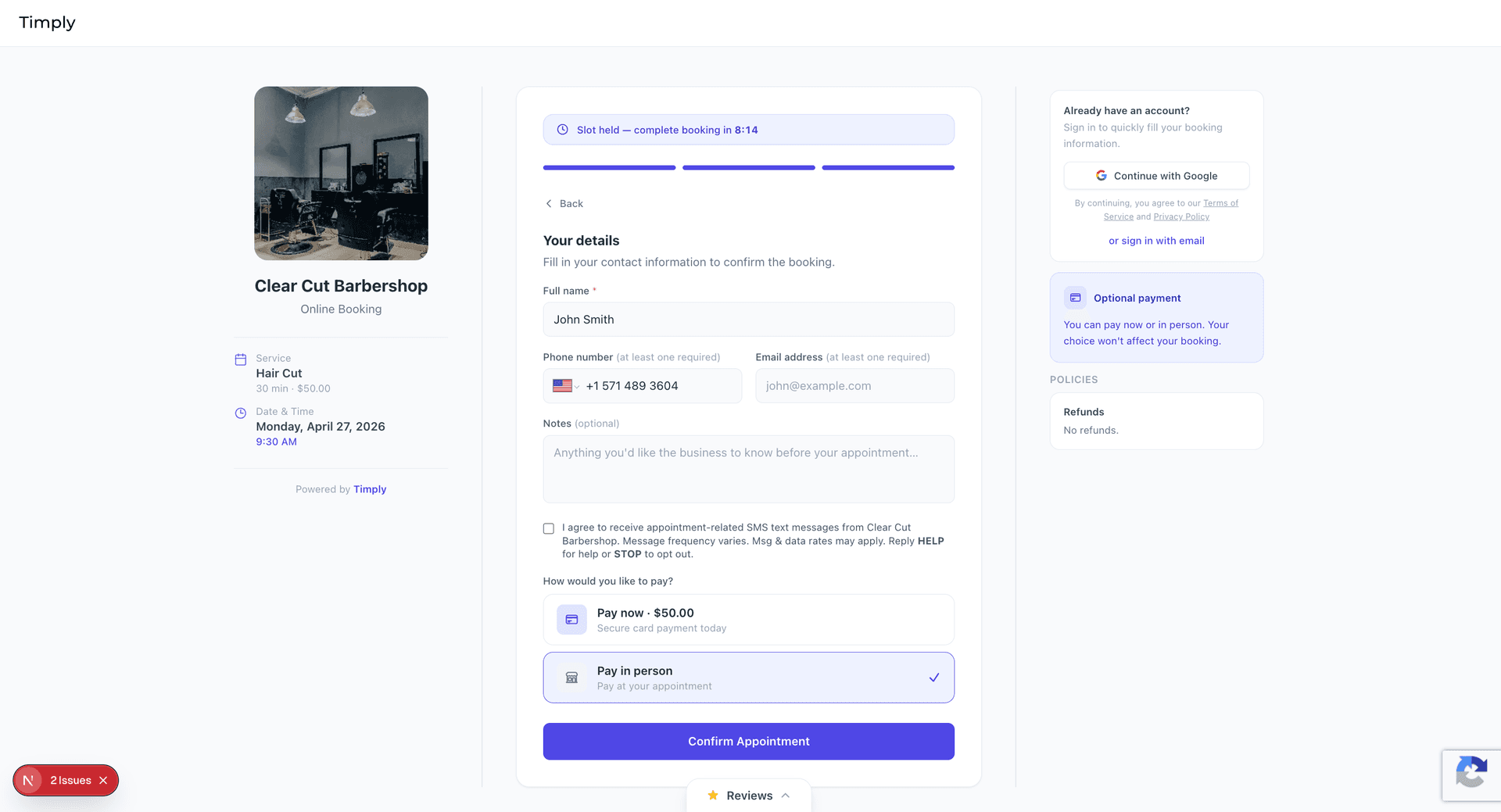Click the third booking step progress bar
1501x812 pixels.
click(x=888, y=167)
